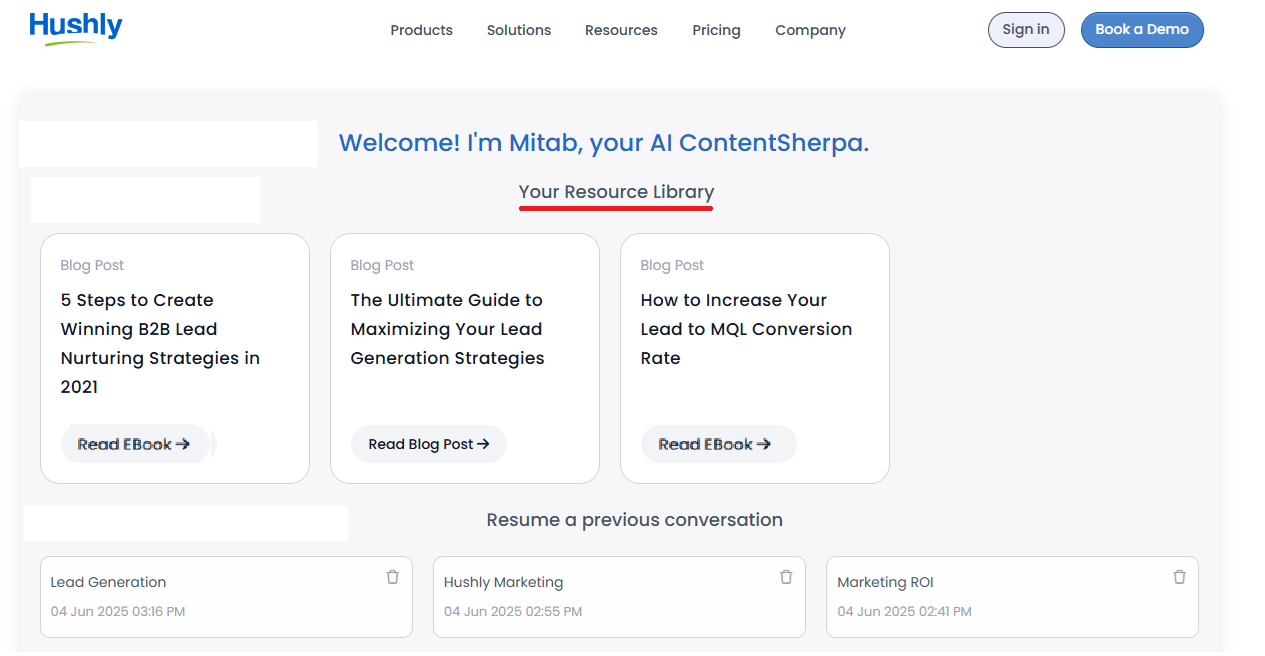
Task: Click the Sign in button
Action: point(1026,30)
